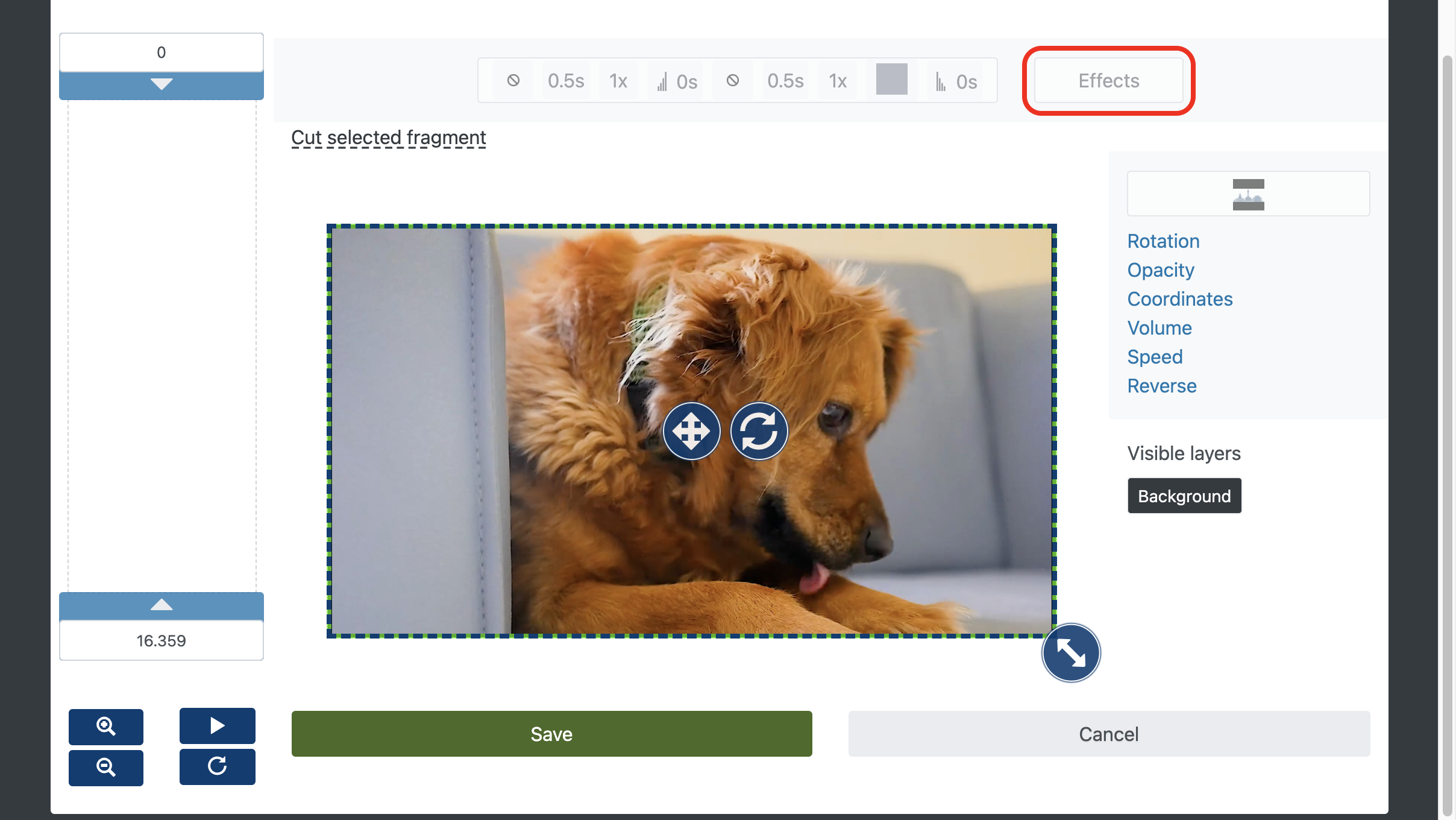Click the circular-arrow restart button below Play
This screenshot has height=820, width=1456.
218,766
